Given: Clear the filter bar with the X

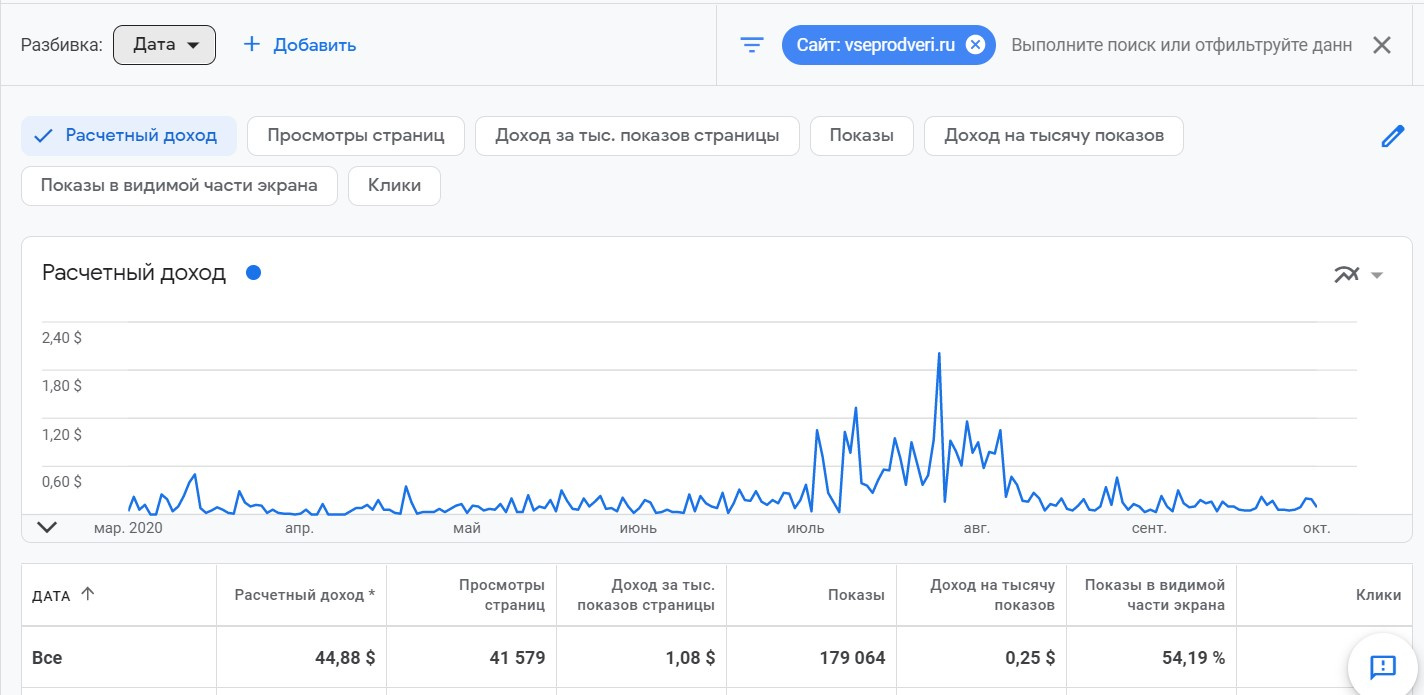Looking at the screenshot, I should tap(1381, 45).
